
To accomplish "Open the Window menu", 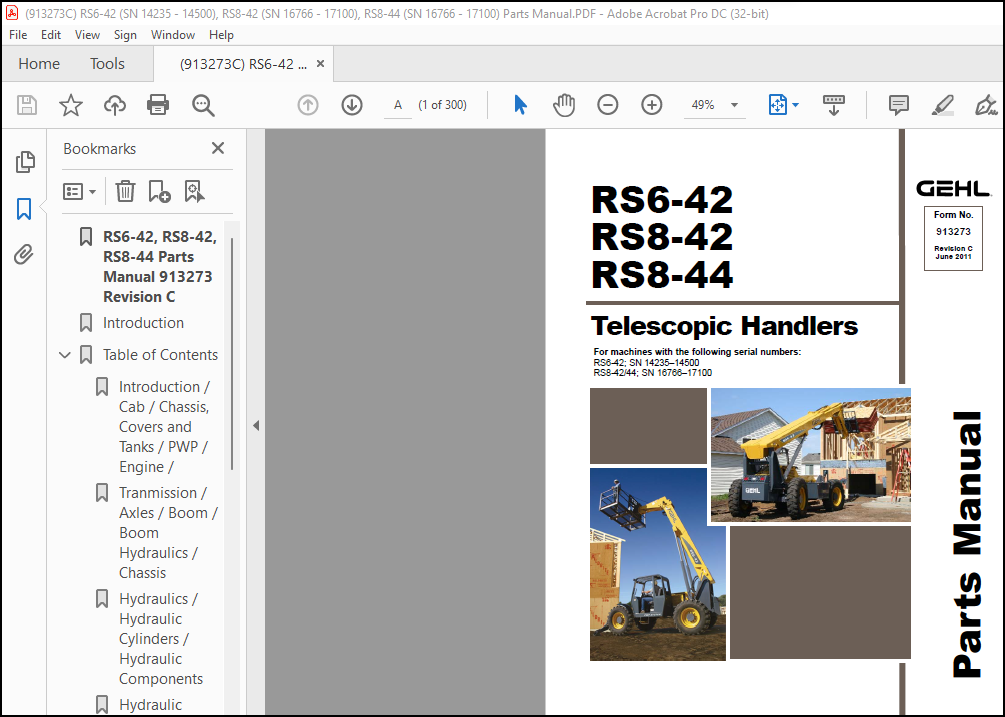I will [172, 35].
